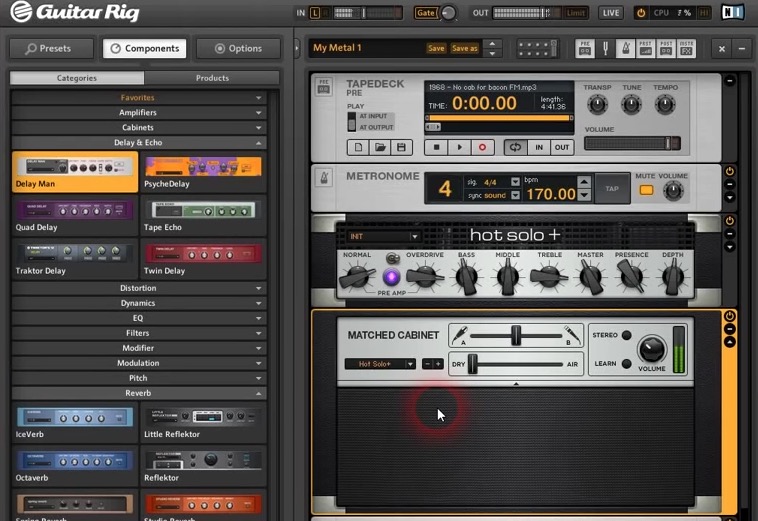
Task: Open the Tapedeck new file icon
Action: 358,147
